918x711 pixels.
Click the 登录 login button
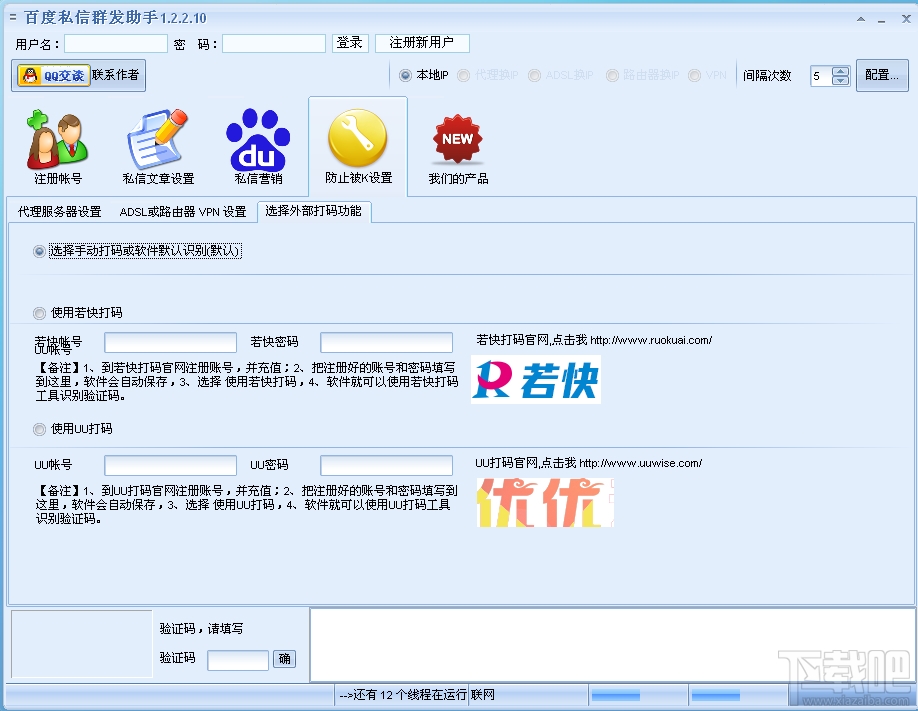pyautogui.click(x=350, y=42)
